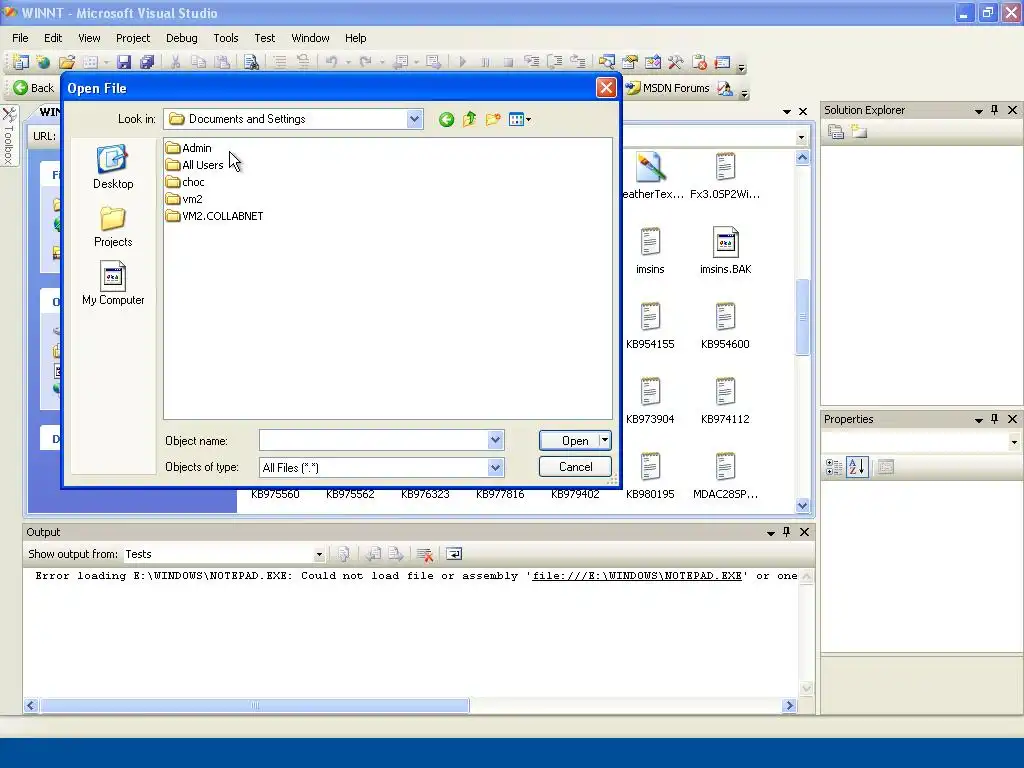Click the Output horizontal scrollbar thumb
Image resolution: width=1024 pixels, height=768 pixels.
255,705
